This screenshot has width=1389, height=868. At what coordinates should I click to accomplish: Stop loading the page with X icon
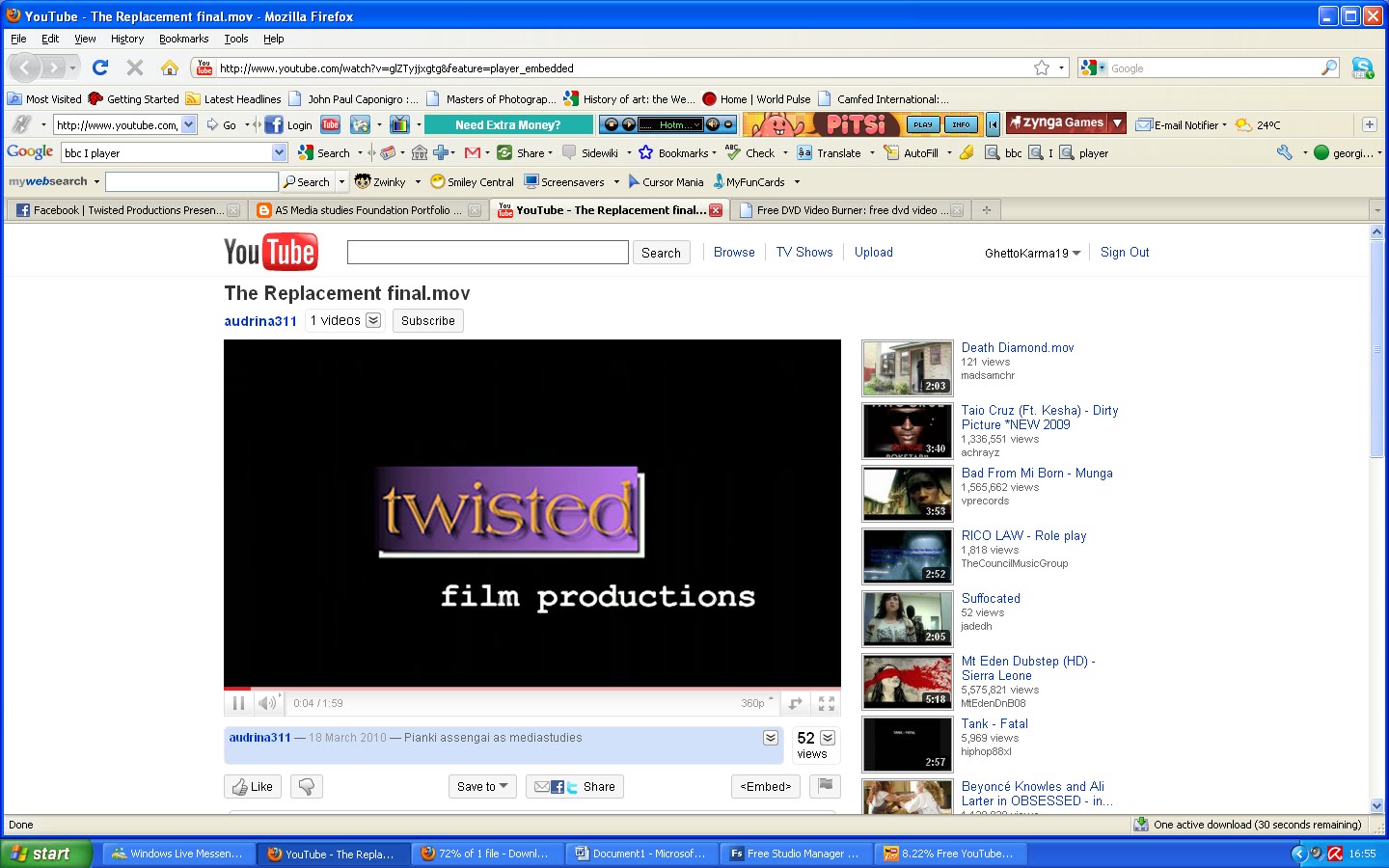point(135,68)
